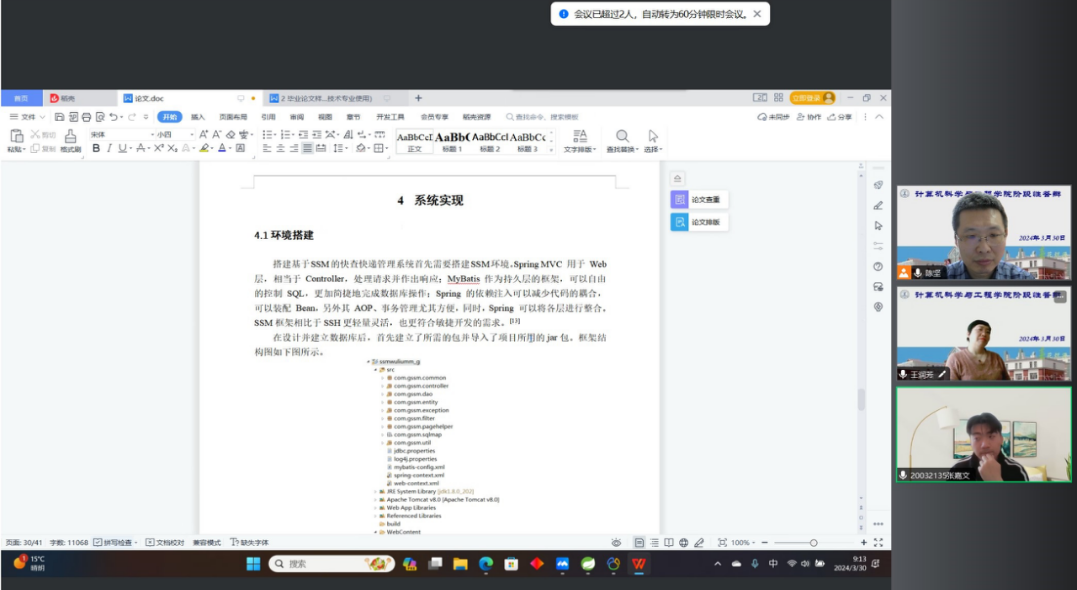Switch to the Insert (插入) ribbon tab
The image size is (1077, 590).
(x=198, y=117)
